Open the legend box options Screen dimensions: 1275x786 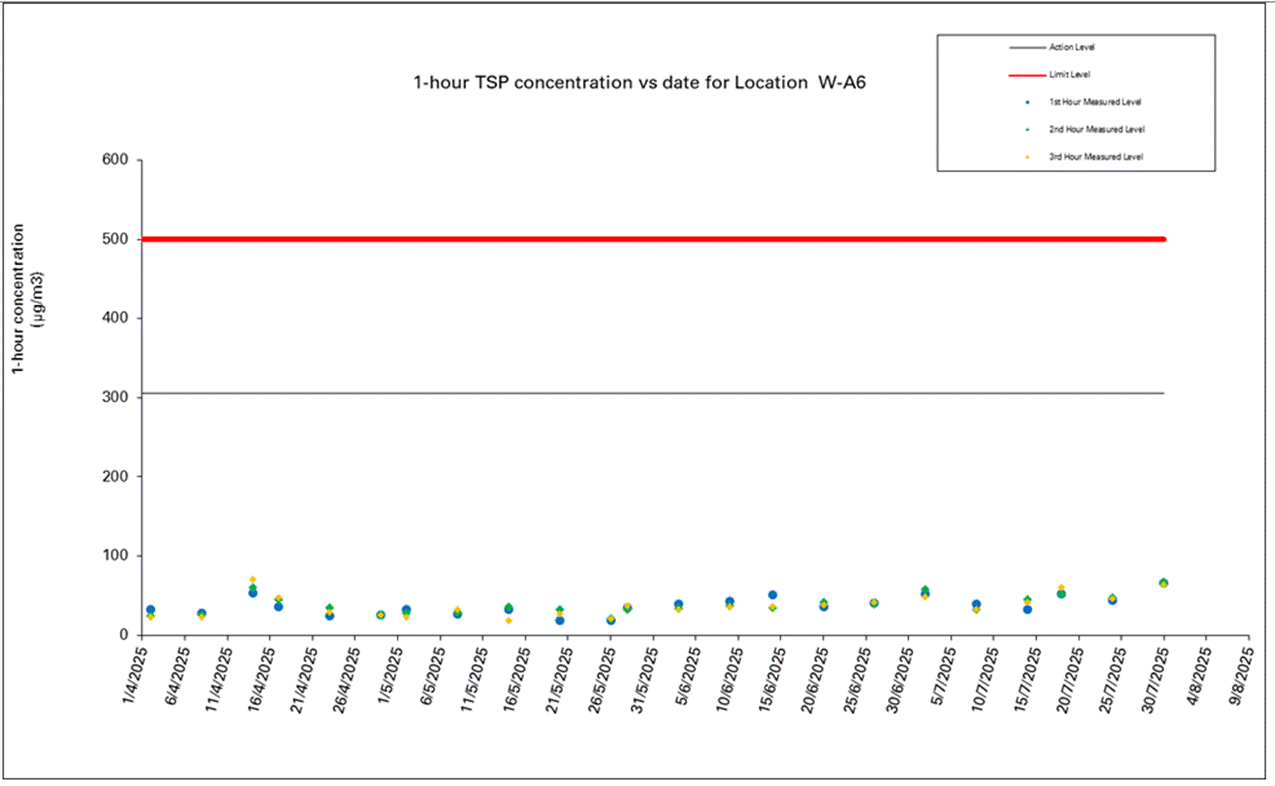click(1076, 101)
